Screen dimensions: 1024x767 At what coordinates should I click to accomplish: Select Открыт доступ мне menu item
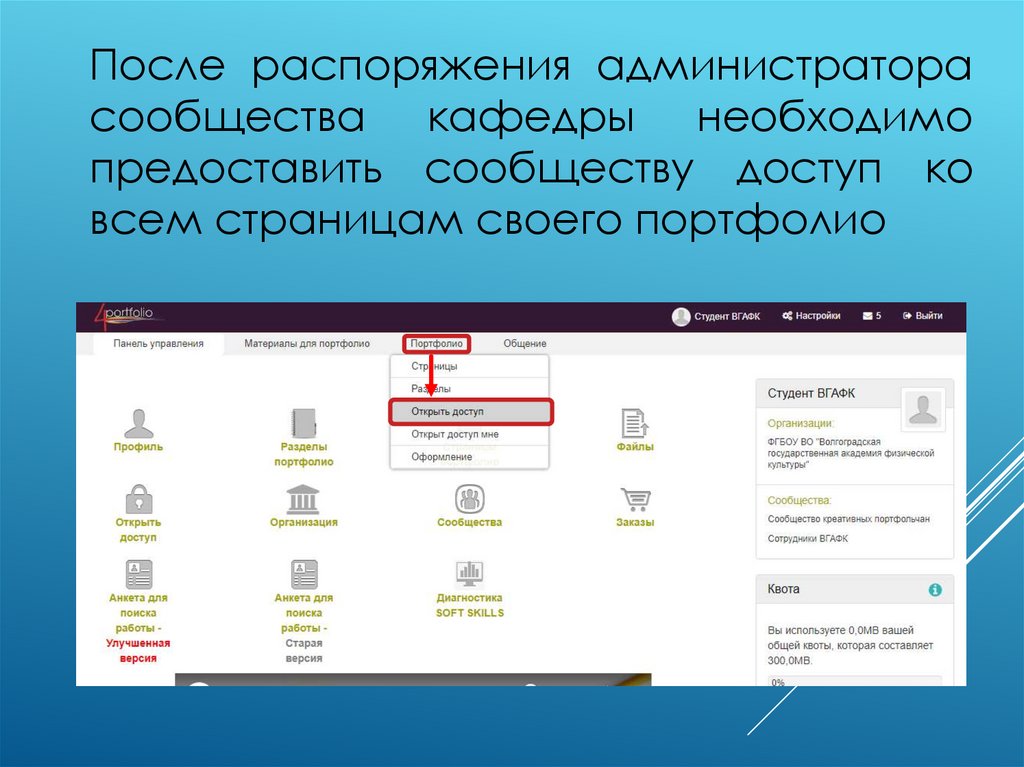pos(469,434)
